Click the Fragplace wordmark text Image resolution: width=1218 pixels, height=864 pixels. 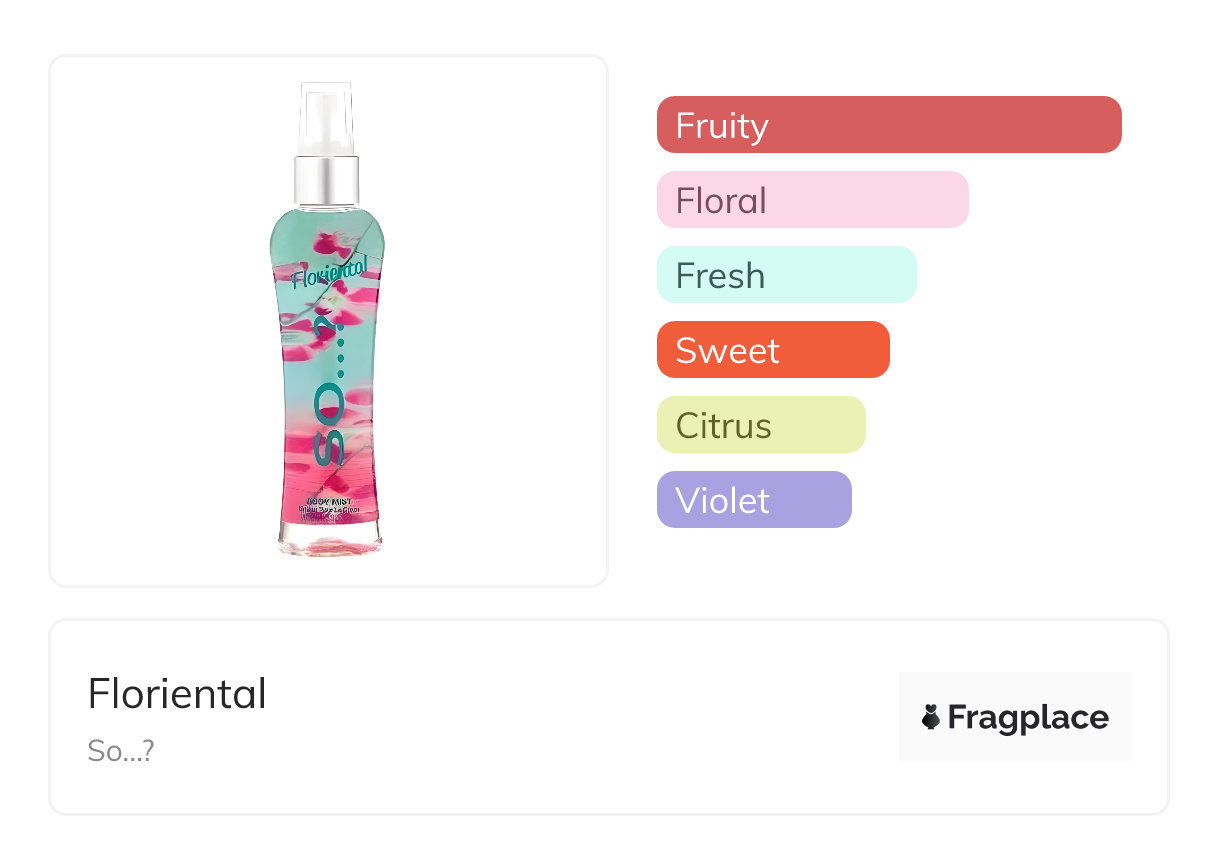(1028, 717)
